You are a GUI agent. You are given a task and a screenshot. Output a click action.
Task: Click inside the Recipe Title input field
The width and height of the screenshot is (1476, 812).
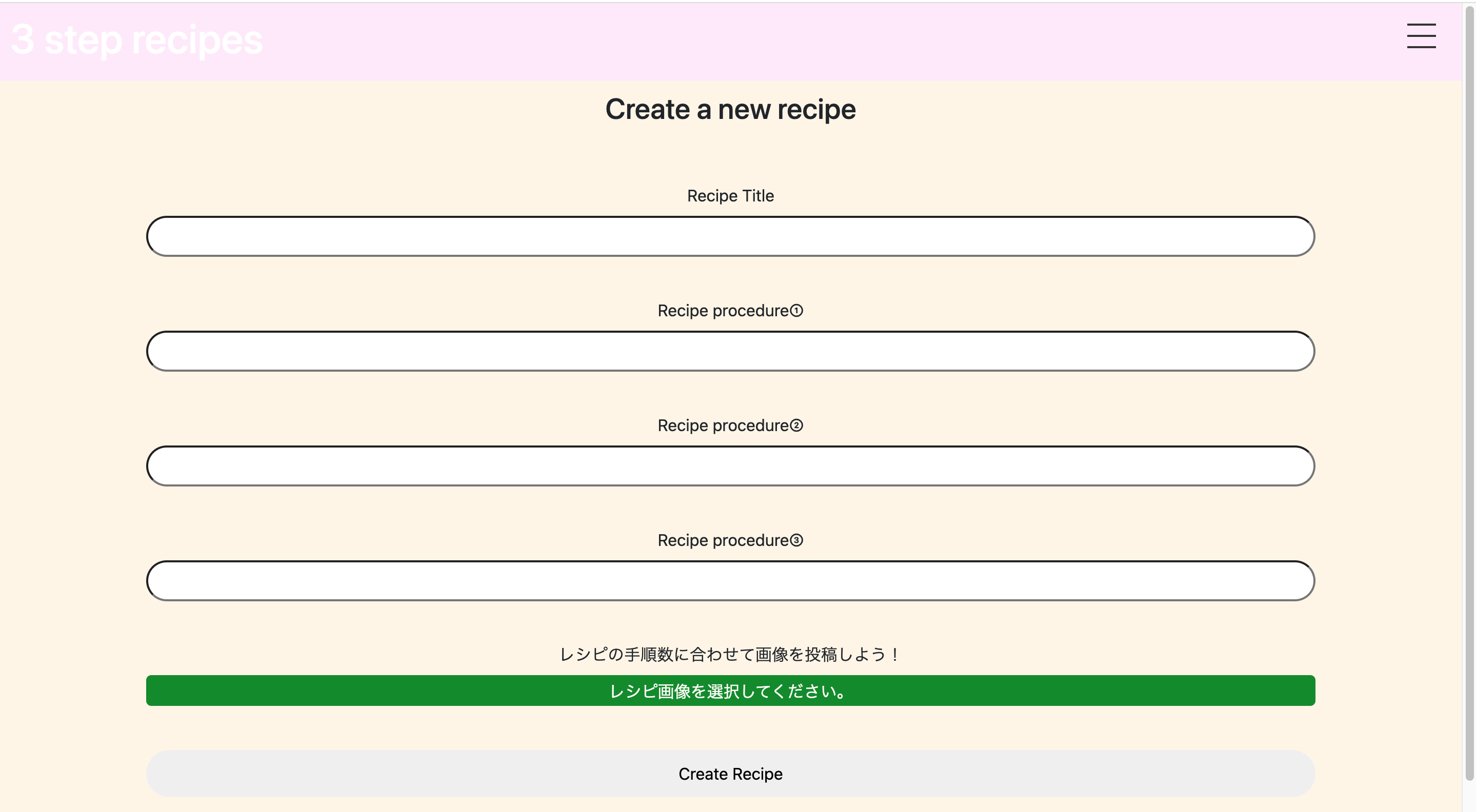tap(730, 235)
